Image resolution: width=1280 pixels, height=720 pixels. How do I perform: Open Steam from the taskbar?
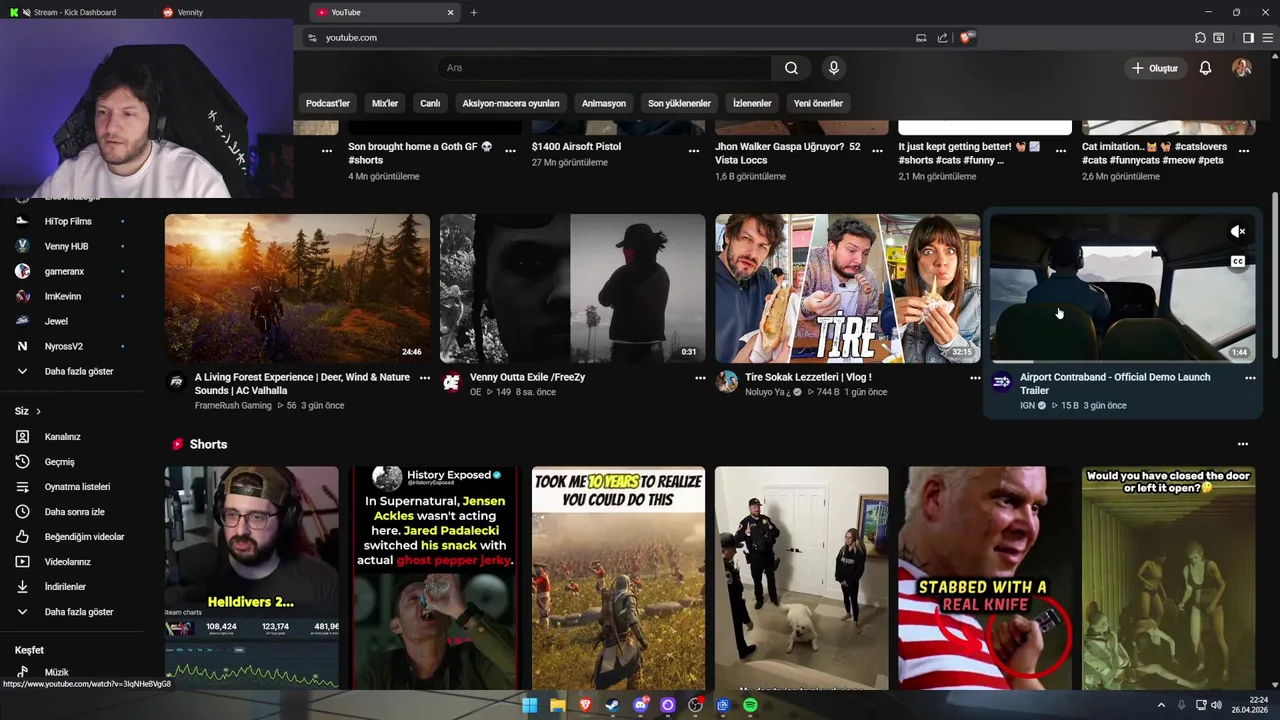612,705
